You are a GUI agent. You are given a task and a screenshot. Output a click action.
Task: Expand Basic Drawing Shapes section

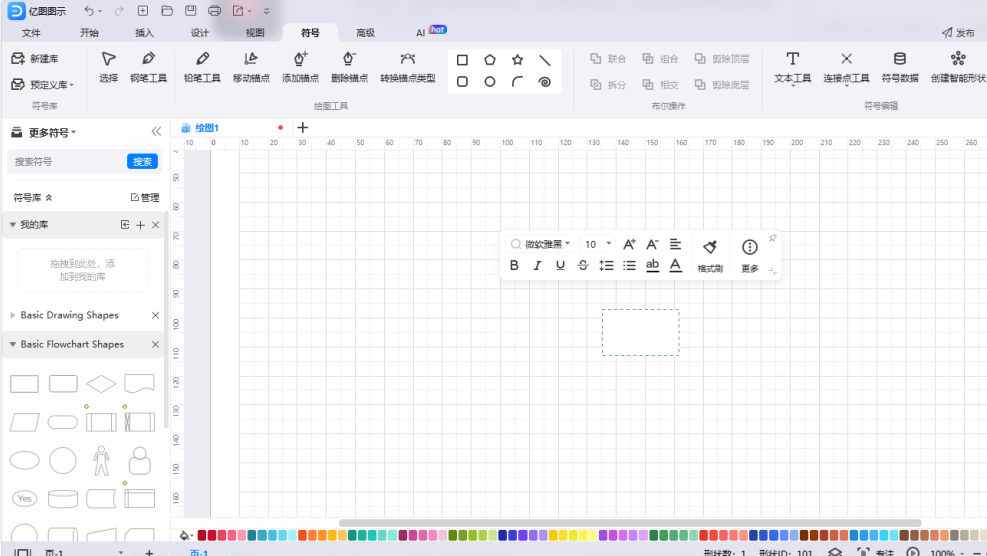point(13,315)
